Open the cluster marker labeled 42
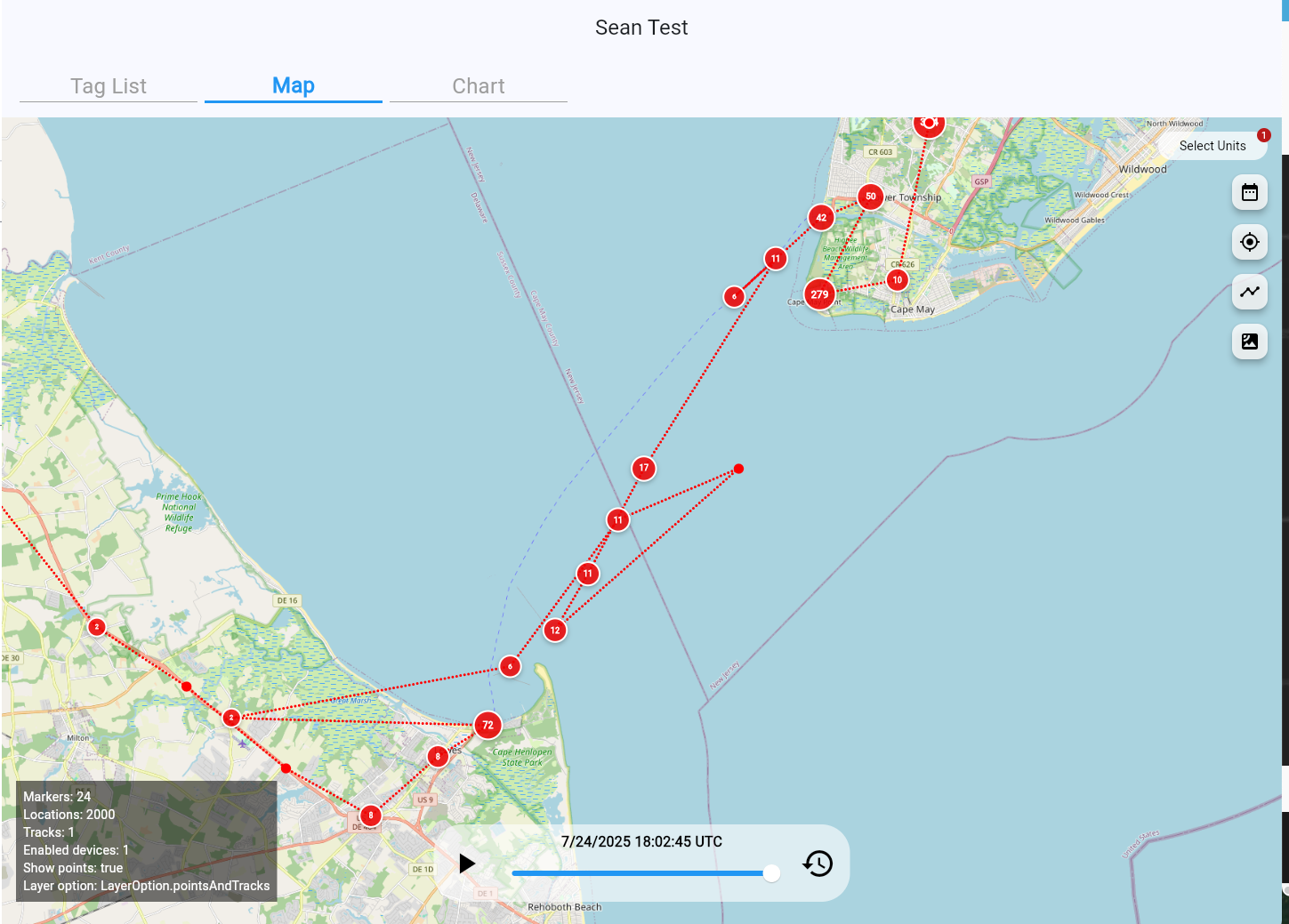 pyautogui.click(x=821, y=217)
